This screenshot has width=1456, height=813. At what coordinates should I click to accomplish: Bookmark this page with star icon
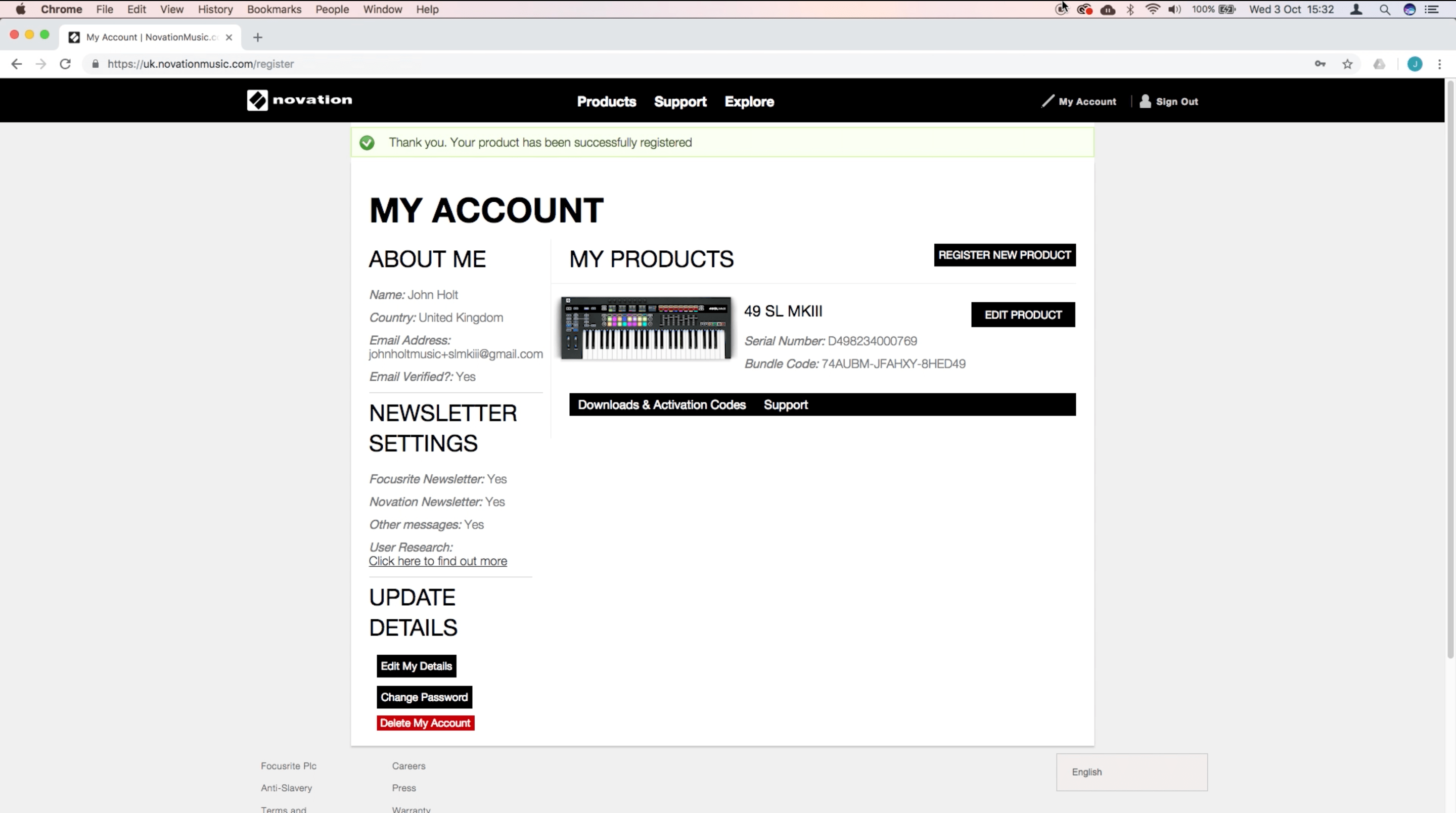point(1347,64)
